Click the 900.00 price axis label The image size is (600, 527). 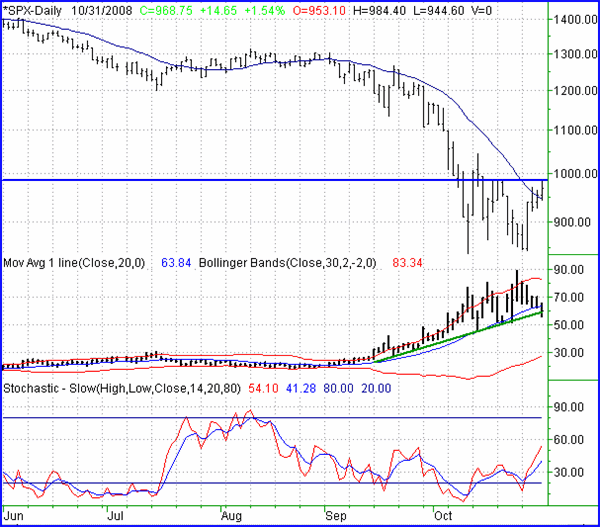(572, 222)
